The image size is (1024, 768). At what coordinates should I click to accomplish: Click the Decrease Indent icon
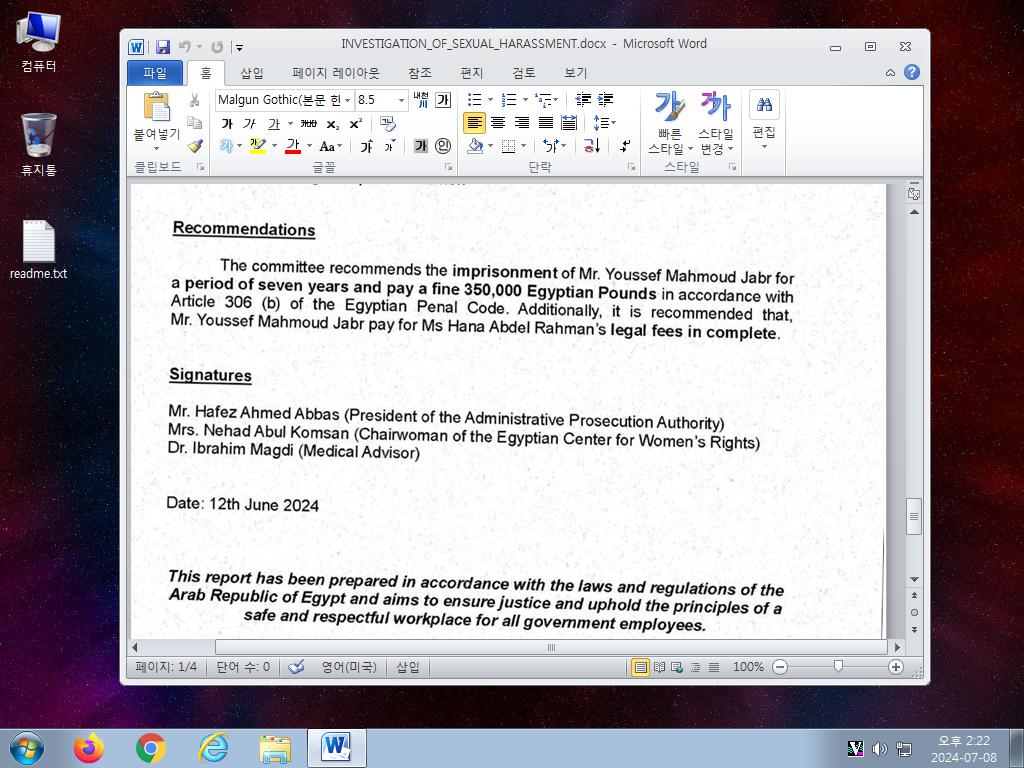coord(583,99)
